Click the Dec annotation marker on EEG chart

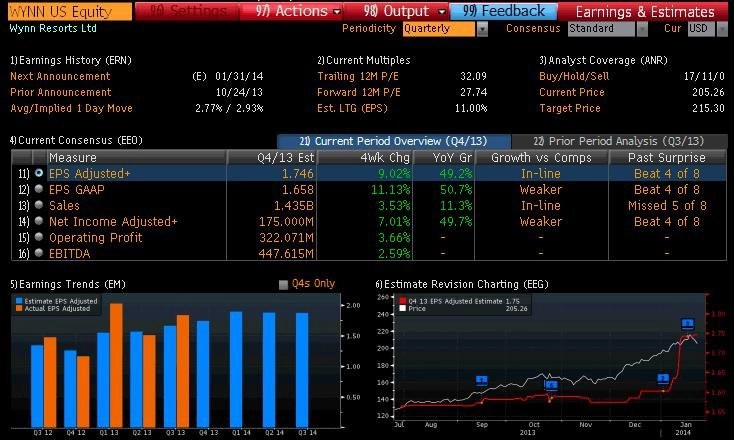(x=663, y=378)
